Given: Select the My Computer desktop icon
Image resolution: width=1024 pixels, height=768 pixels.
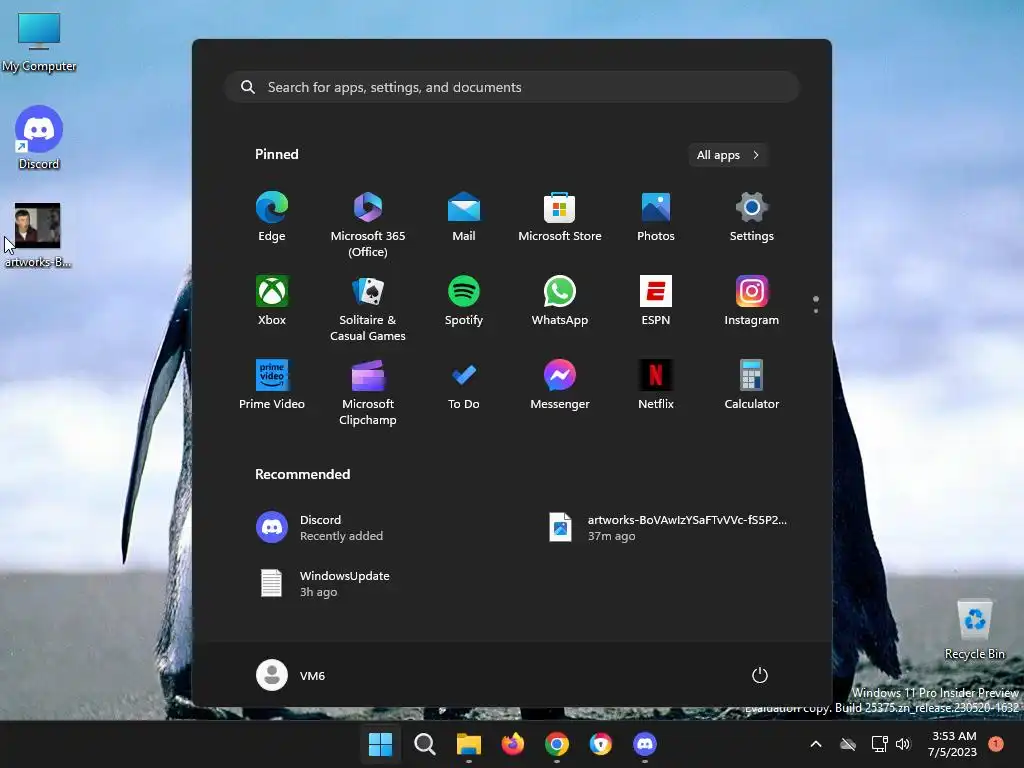Looking at the screenshot, I should point(39,42).
